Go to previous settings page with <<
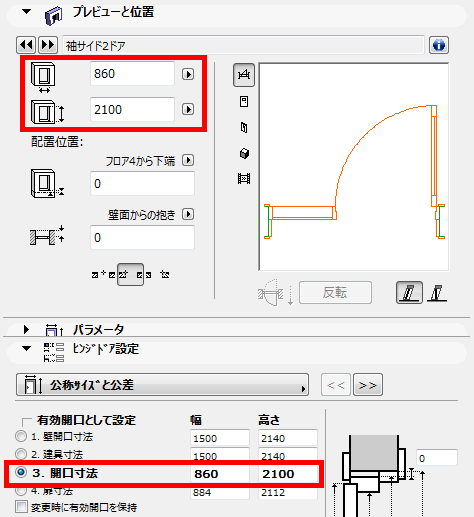Viewport: 474px width, 517px height. [336, 385]
